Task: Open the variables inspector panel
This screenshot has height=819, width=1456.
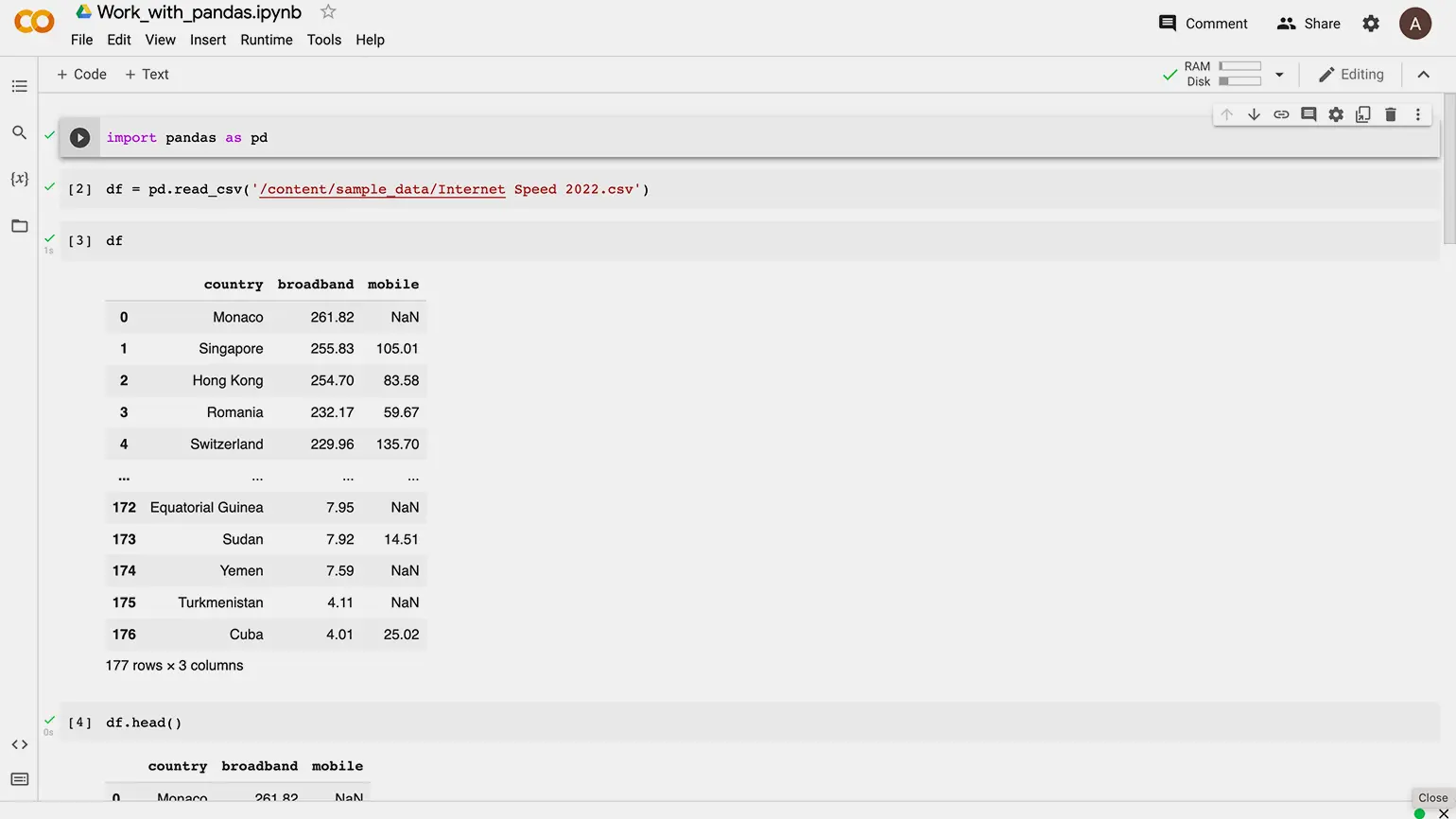Action: pyautogui.click(x=19, y=179)
